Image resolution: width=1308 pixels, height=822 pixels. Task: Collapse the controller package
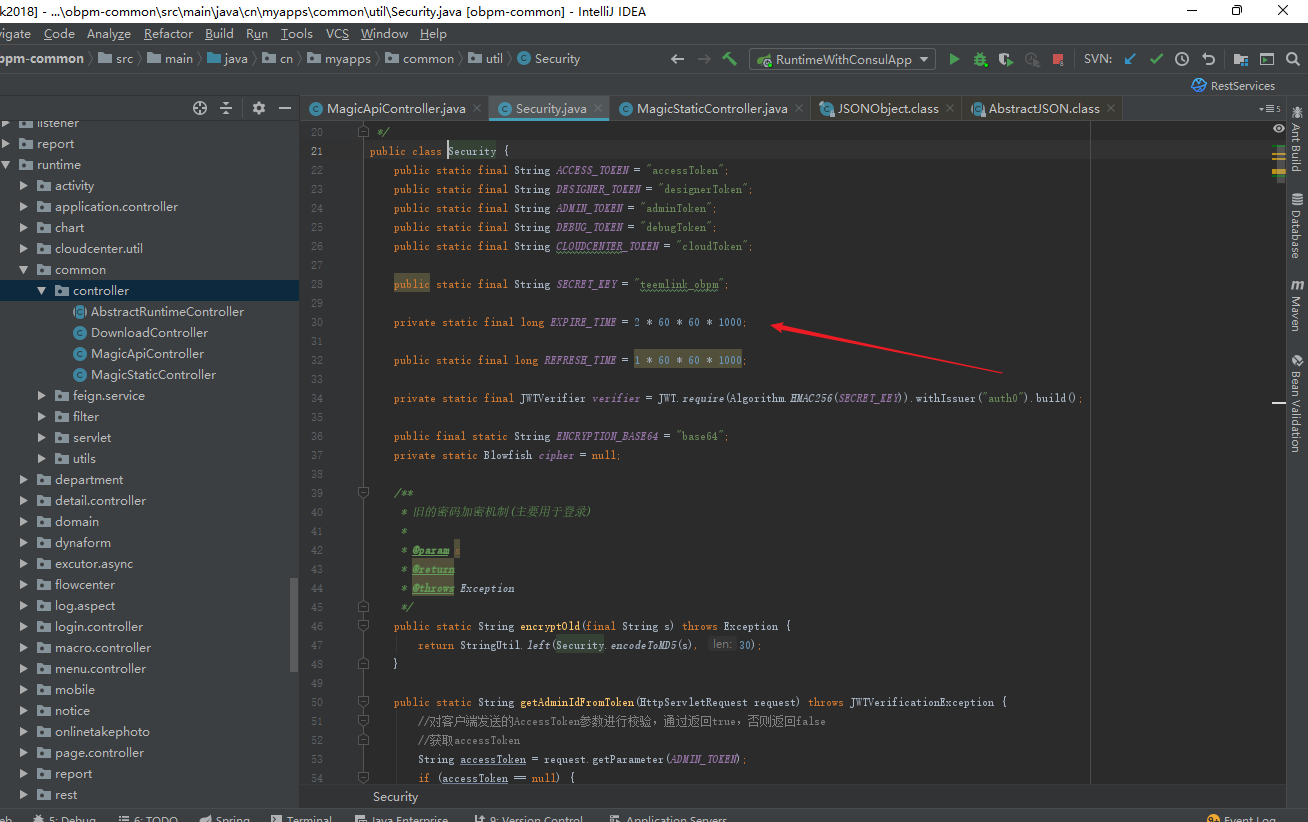pyautogui.click(x=43, y=291)
